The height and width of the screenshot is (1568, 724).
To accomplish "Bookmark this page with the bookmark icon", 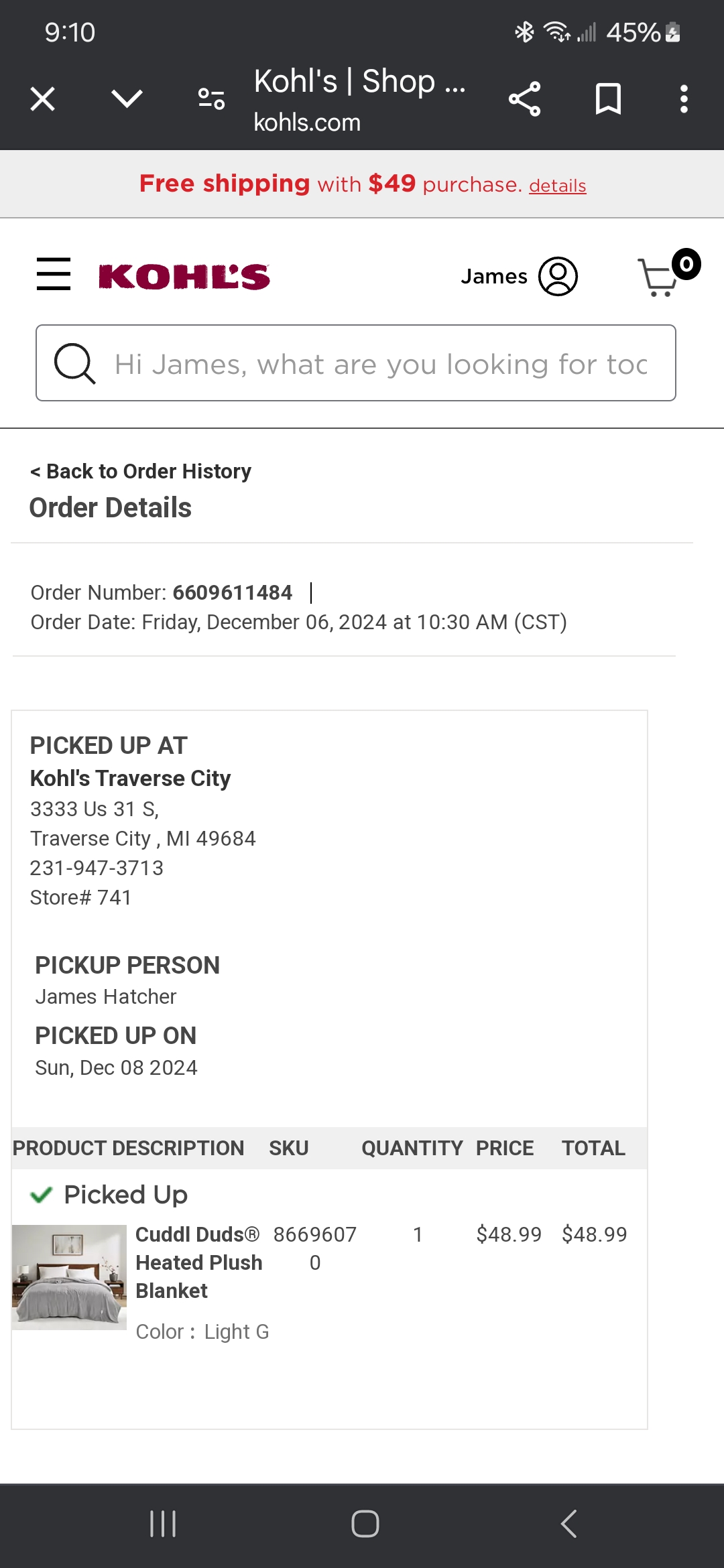I will click(x=608, y=99).
